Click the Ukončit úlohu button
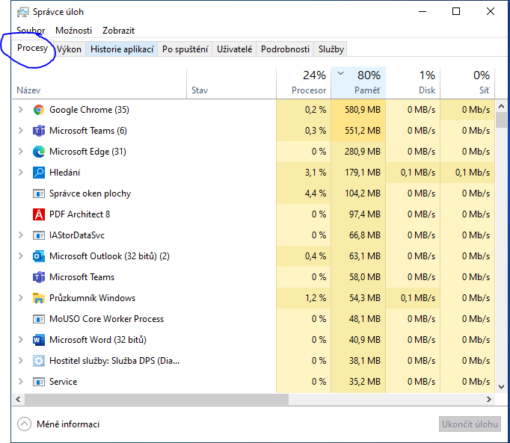510x443 pixels. click(x=470, y=424)
